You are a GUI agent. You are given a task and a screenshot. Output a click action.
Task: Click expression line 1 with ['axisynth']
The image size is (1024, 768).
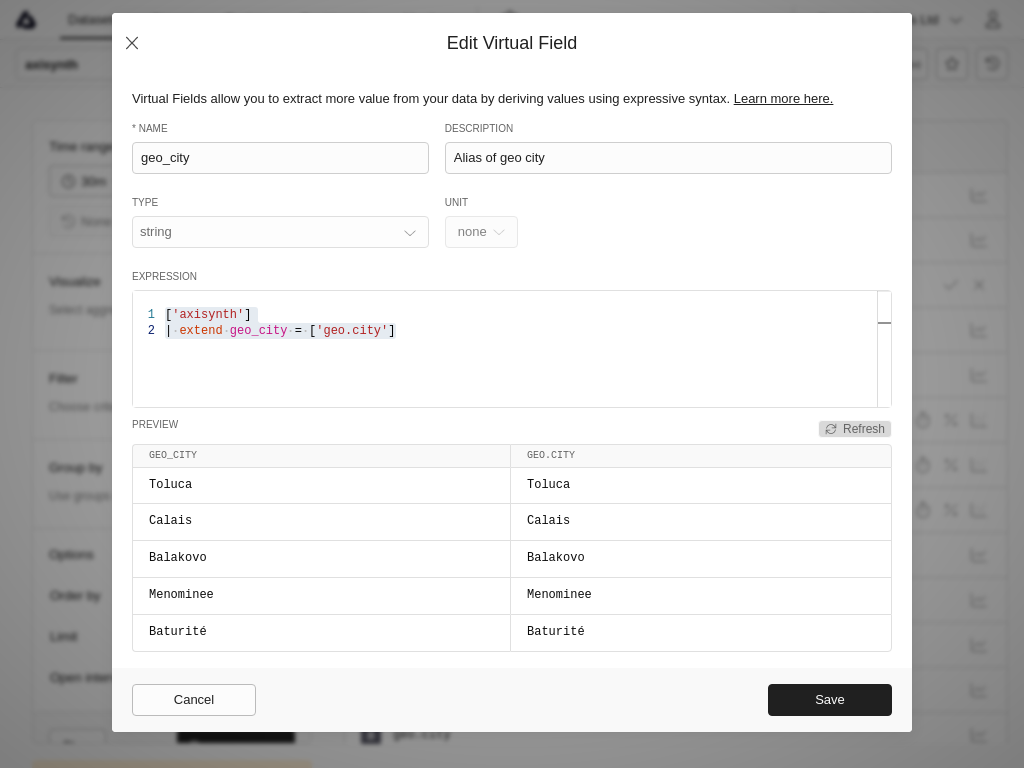point(210,315)
